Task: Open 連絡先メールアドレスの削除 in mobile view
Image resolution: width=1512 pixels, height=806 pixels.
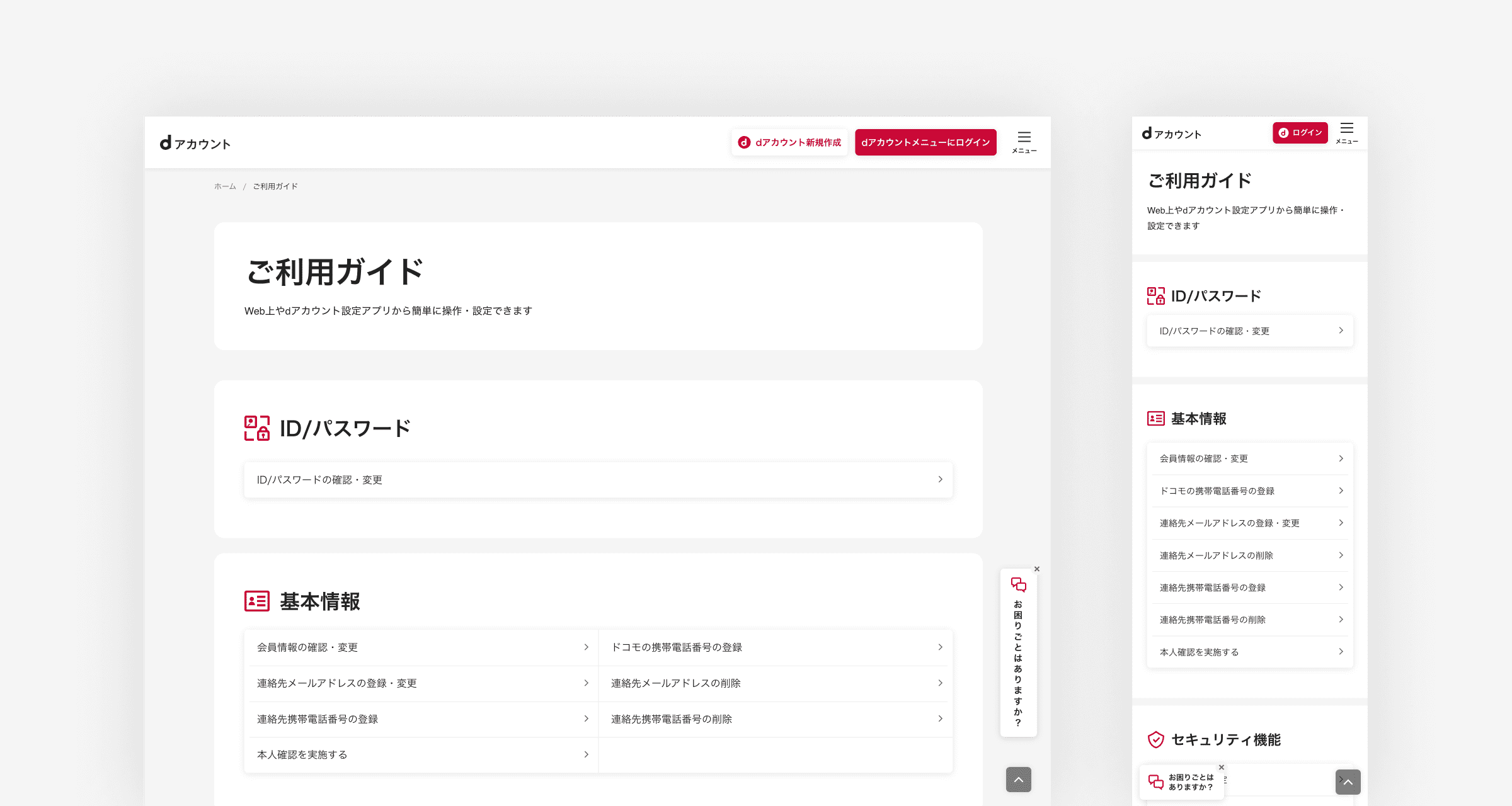Action: (1250, 555)
